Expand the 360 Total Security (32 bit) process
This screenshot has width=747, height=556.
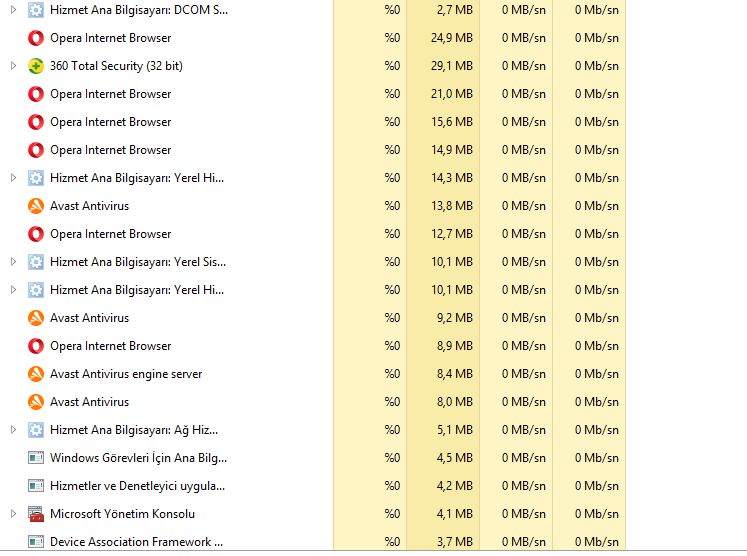click(13, 66)
